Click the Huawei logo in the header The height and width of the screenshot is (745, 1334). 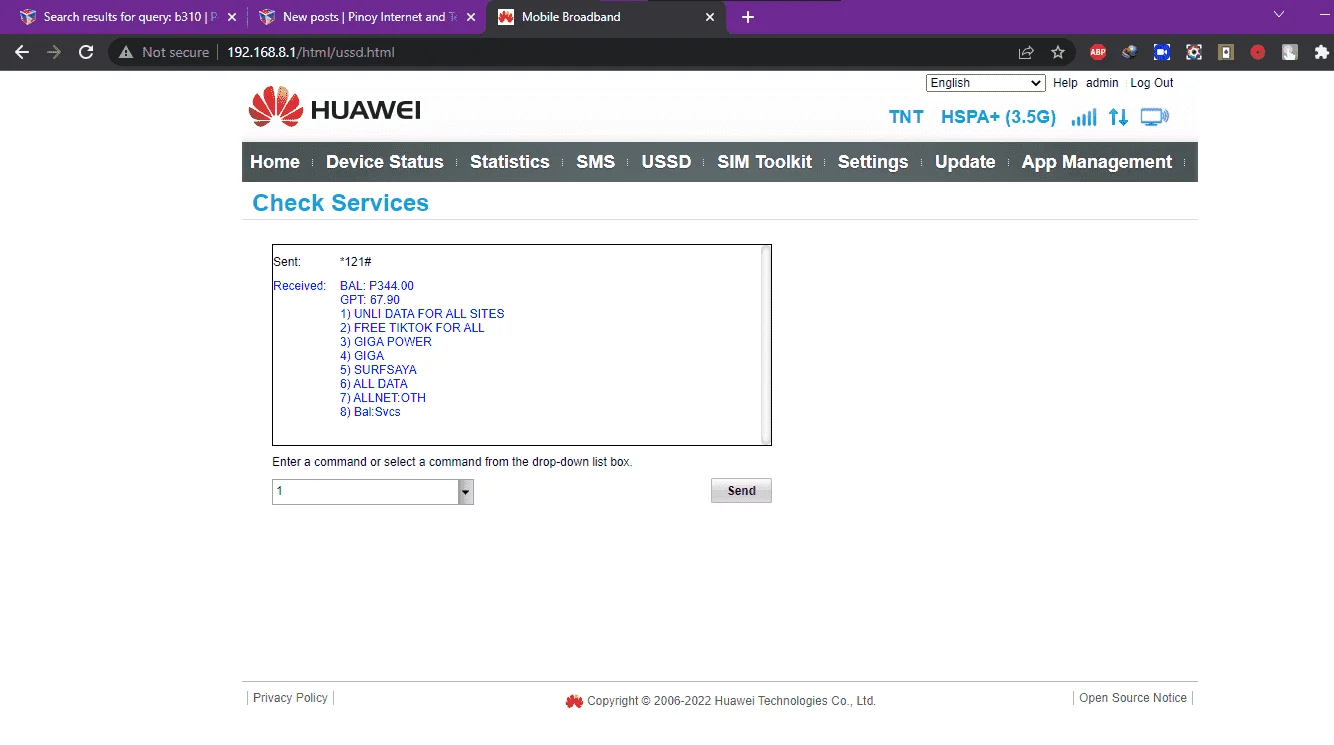tap(334, 107)
